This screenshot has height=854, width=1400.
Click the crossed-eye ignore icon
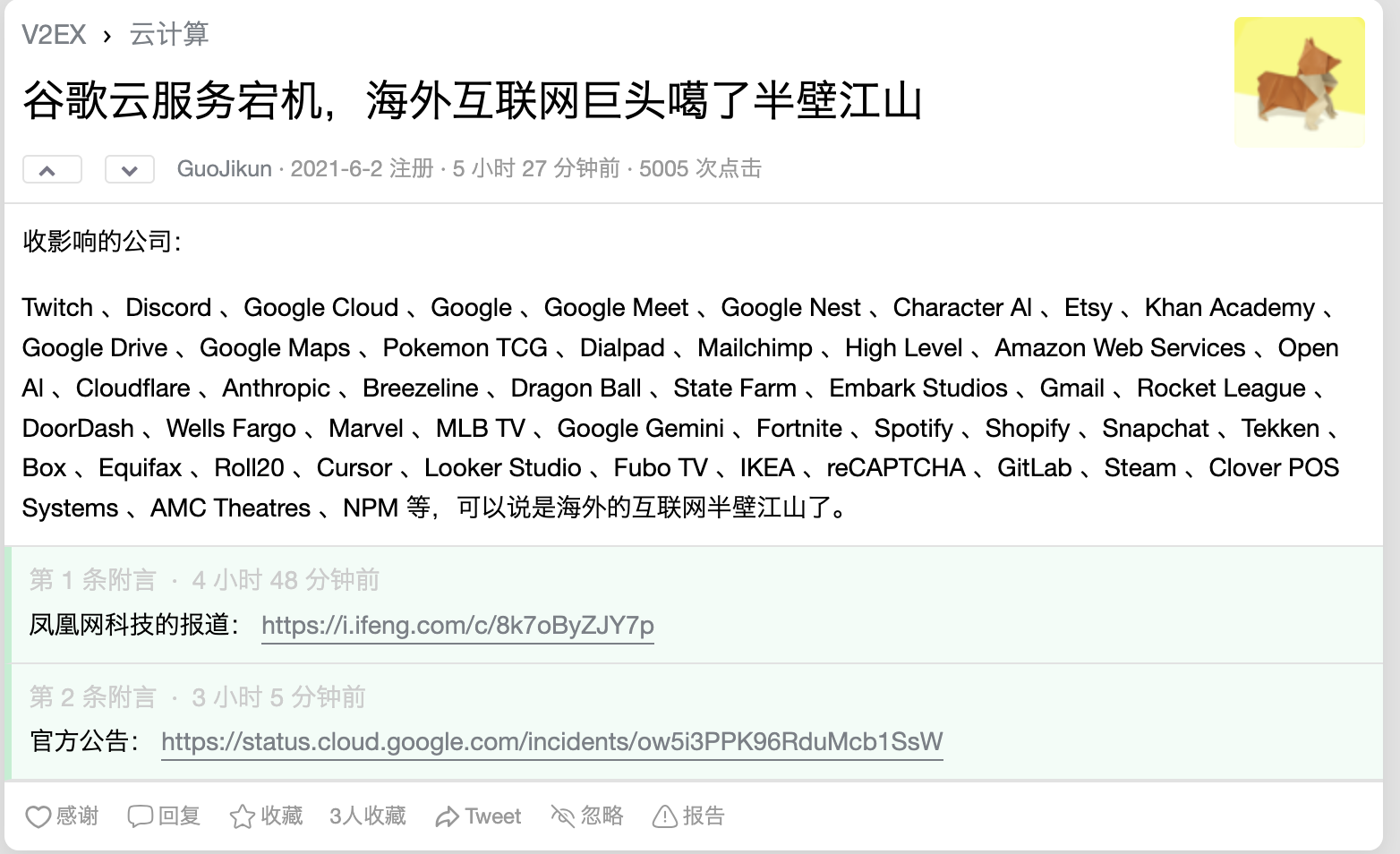(x=562, y=816)
